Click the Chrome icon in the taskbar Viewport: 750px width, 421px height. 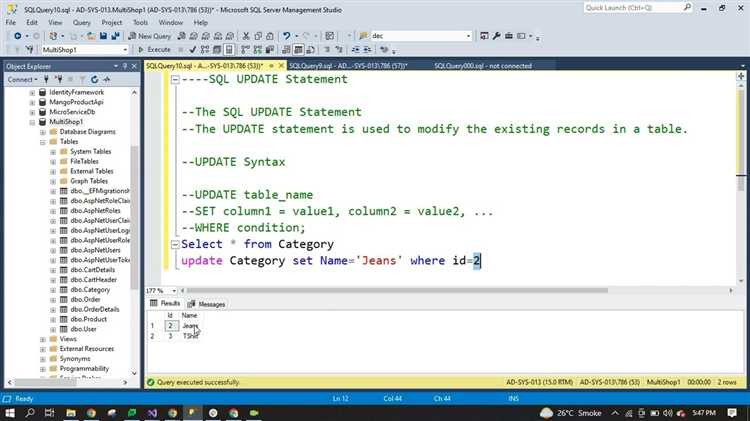coord(91,412)
